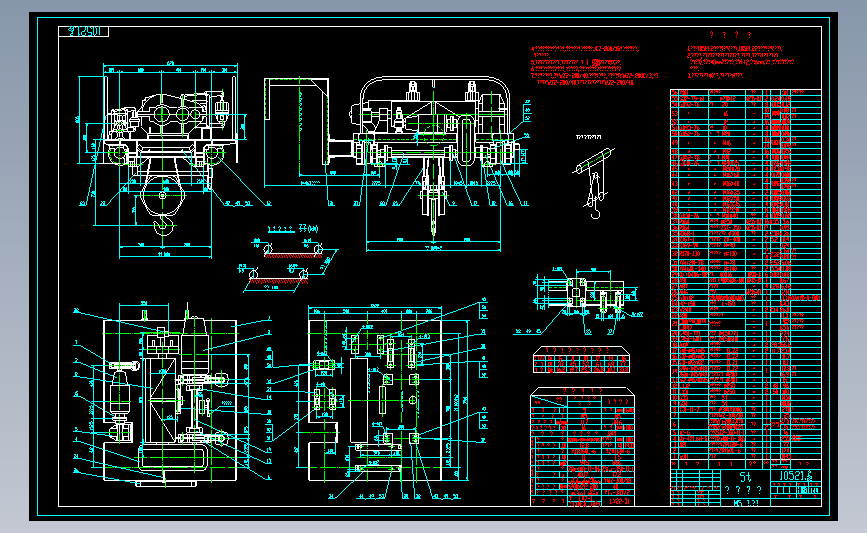Viewport: 867px width, 533px height.
Task: Click the lower rail section detail with red hatching
Action: pos(278,276)
